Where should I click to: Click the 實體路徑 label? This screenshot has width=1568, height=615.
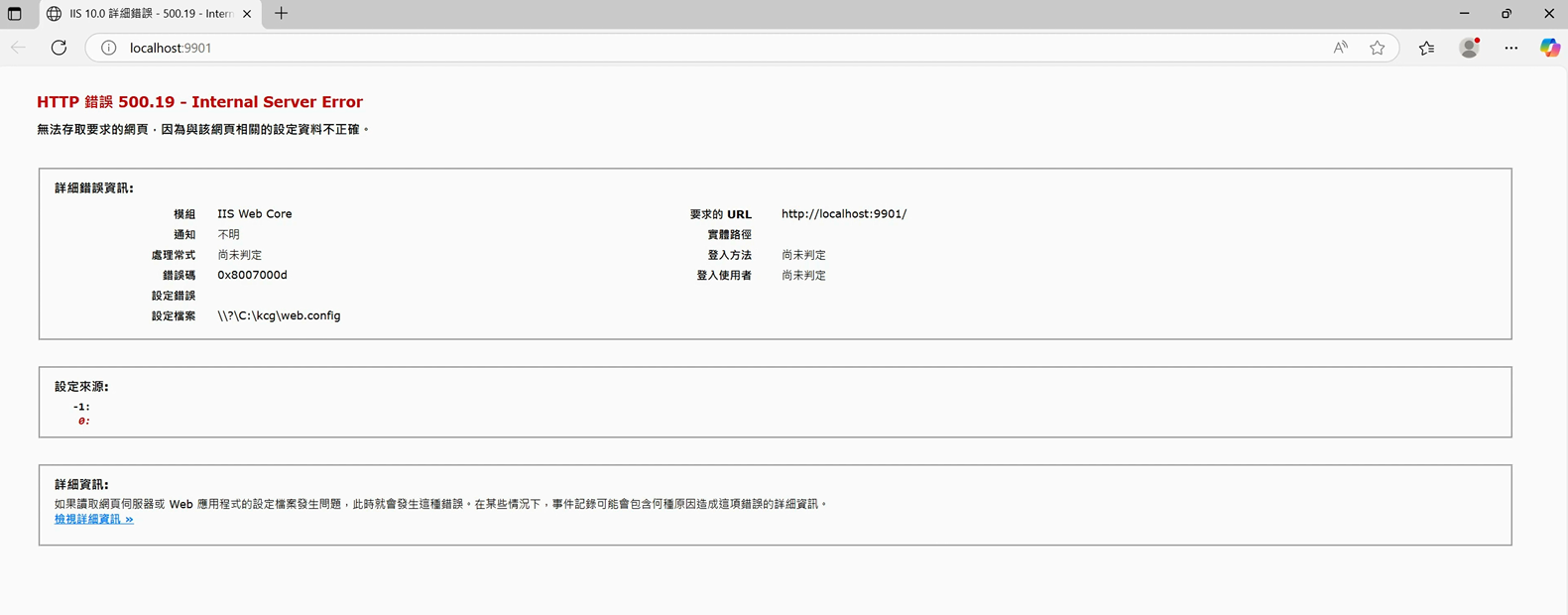730,235
